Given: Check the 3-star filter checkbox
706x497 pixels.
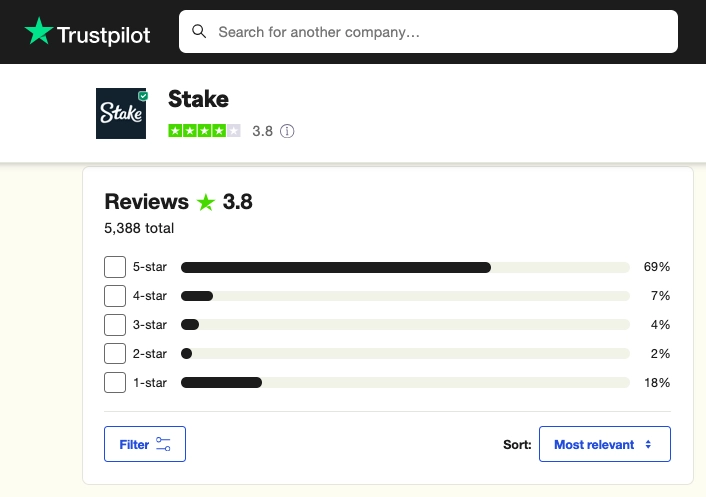Looking at the screenshot, I should click(115, 325).
